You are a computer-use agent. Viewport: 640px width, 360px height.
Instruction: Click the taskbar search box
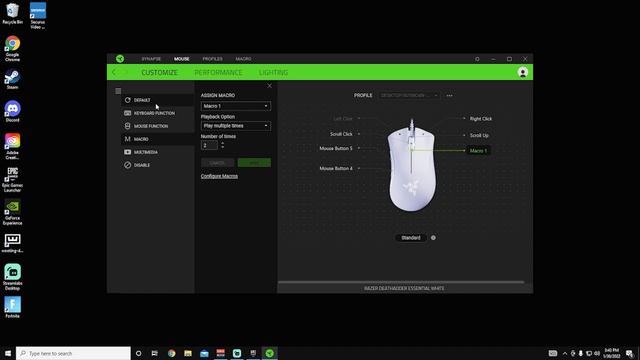[73, 353]
